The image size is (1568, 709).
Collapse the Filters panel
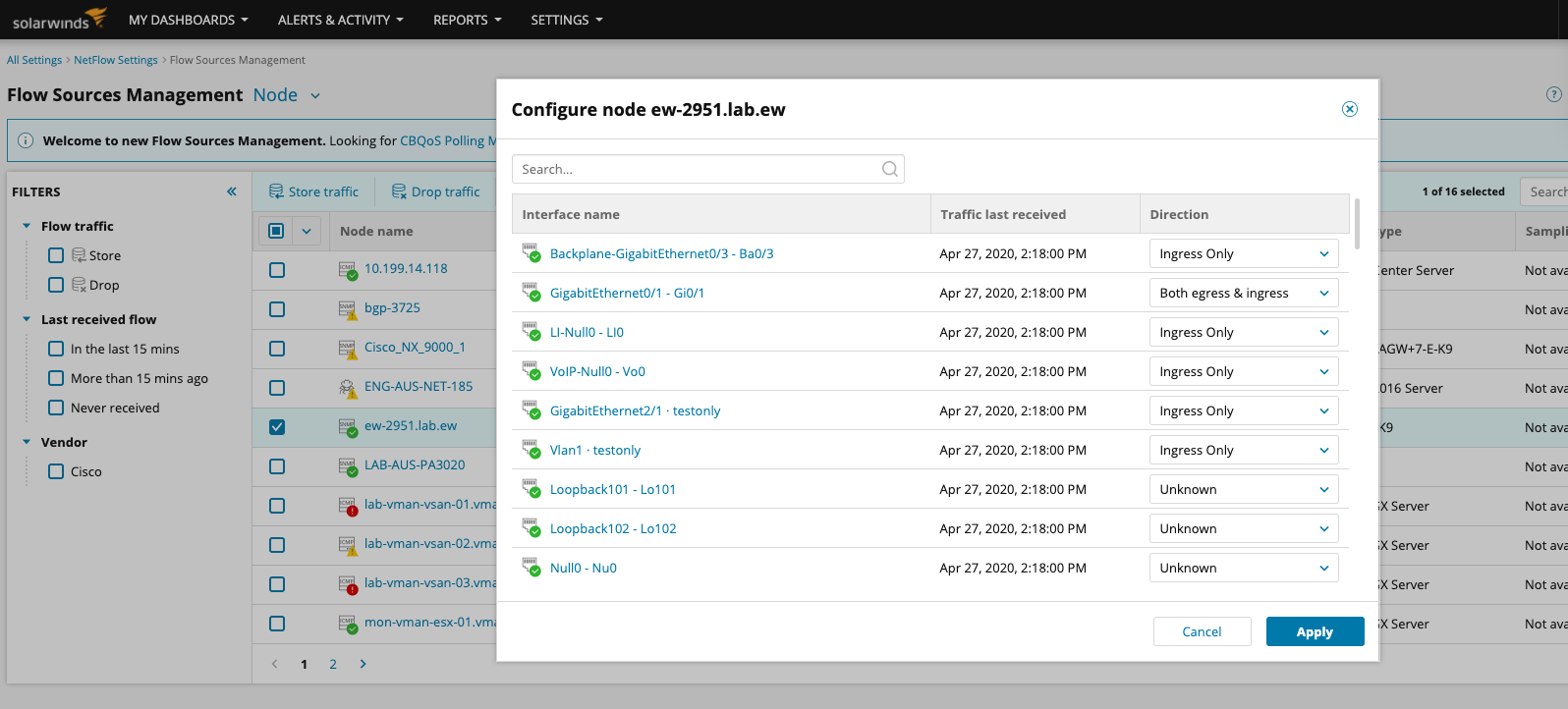(232, 191)
